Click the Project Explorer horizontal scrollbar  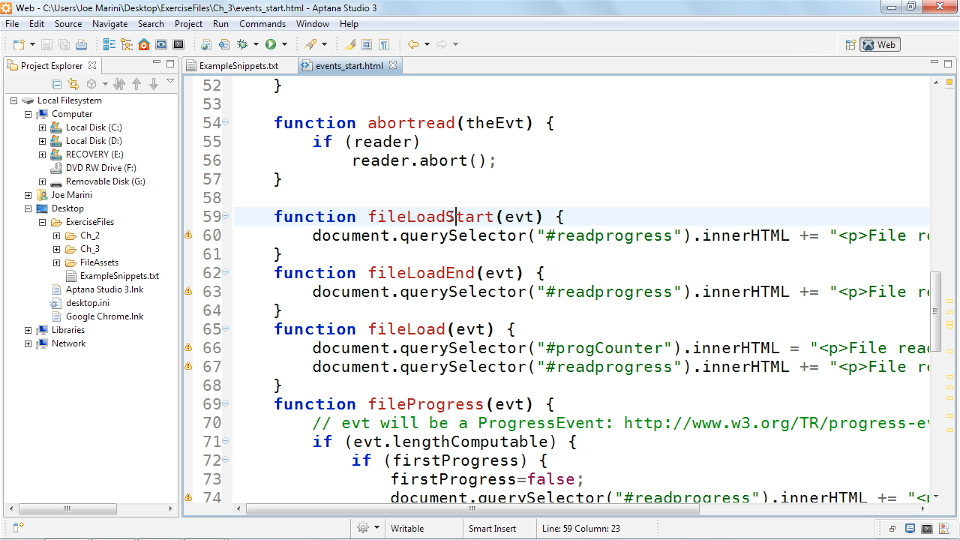(68, 509)
